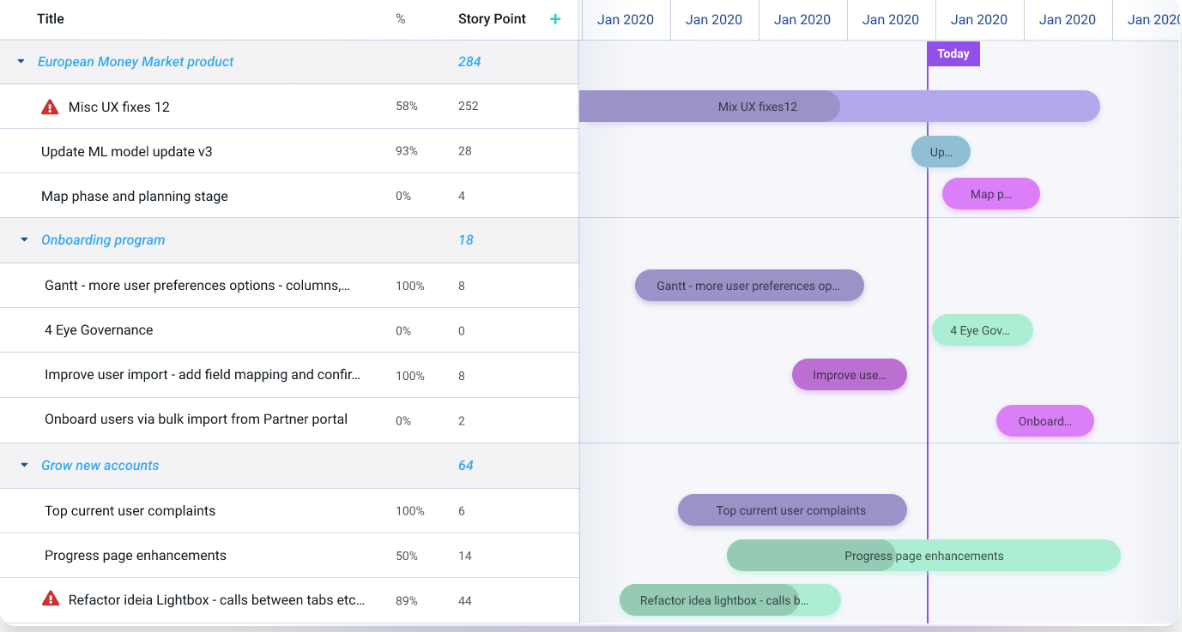This screenshot has height=632, width=1182.
Task: Open the Grow new accounts link
Action: [100, 465]
